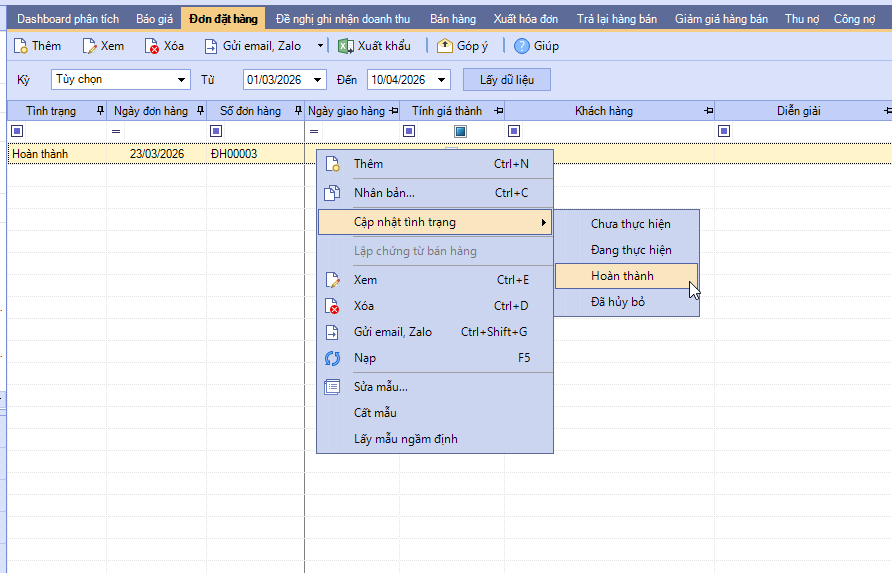Open the Từ date dropdown
Viewport: 892px width, 573px height.
[318, 80]
